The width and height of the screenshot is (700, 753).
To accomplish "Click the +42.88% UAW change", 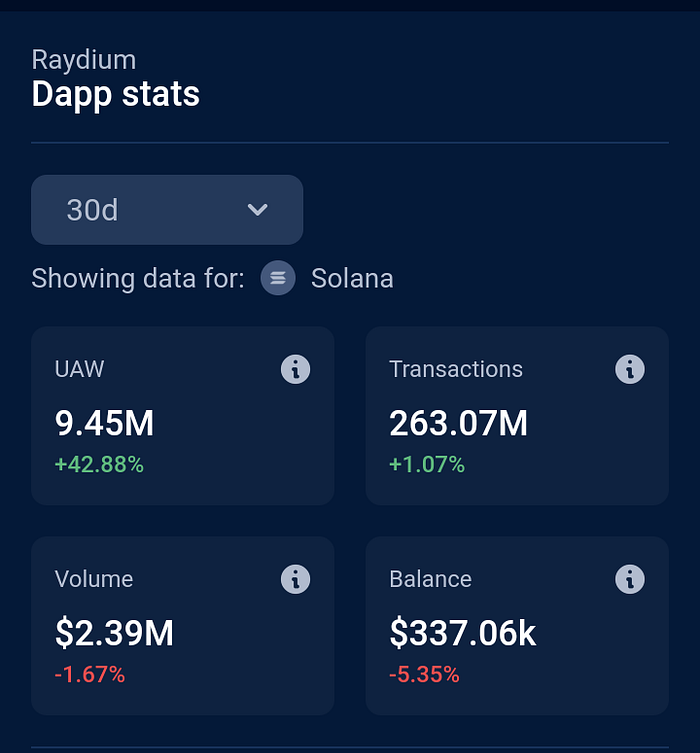I will point(99,464).
